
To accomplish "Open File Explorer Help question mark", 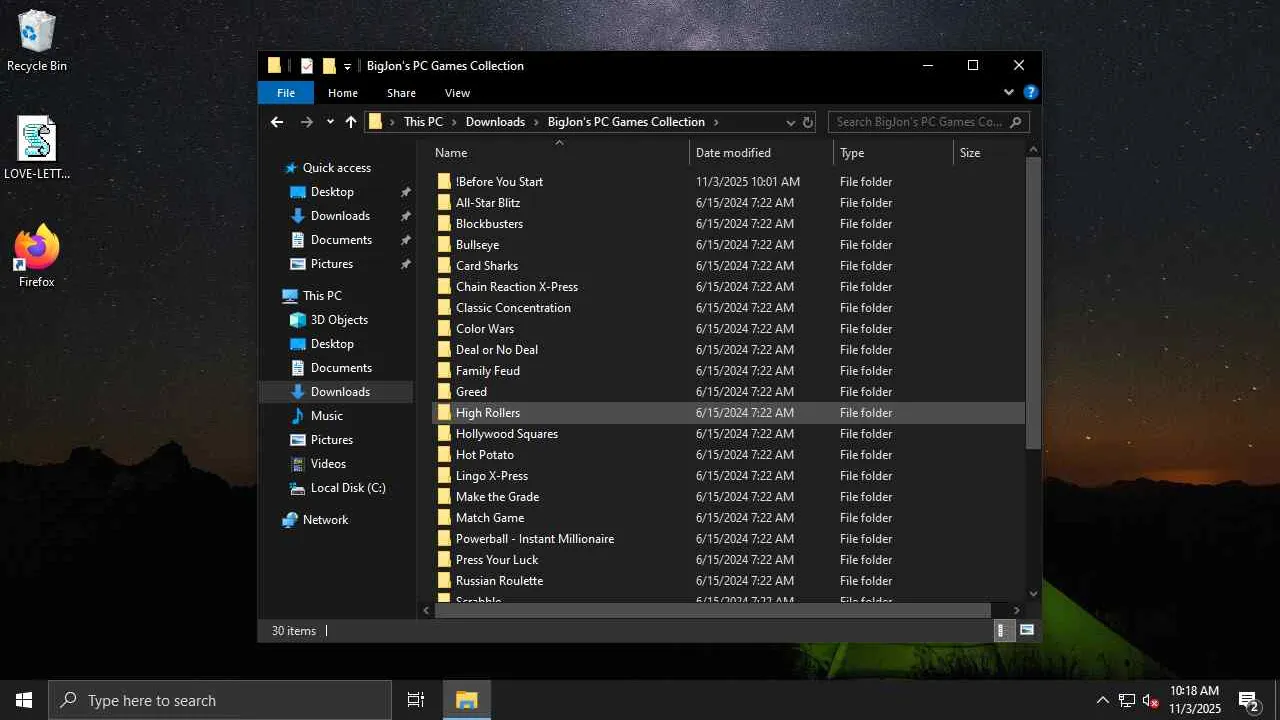I will (1031, 93).
